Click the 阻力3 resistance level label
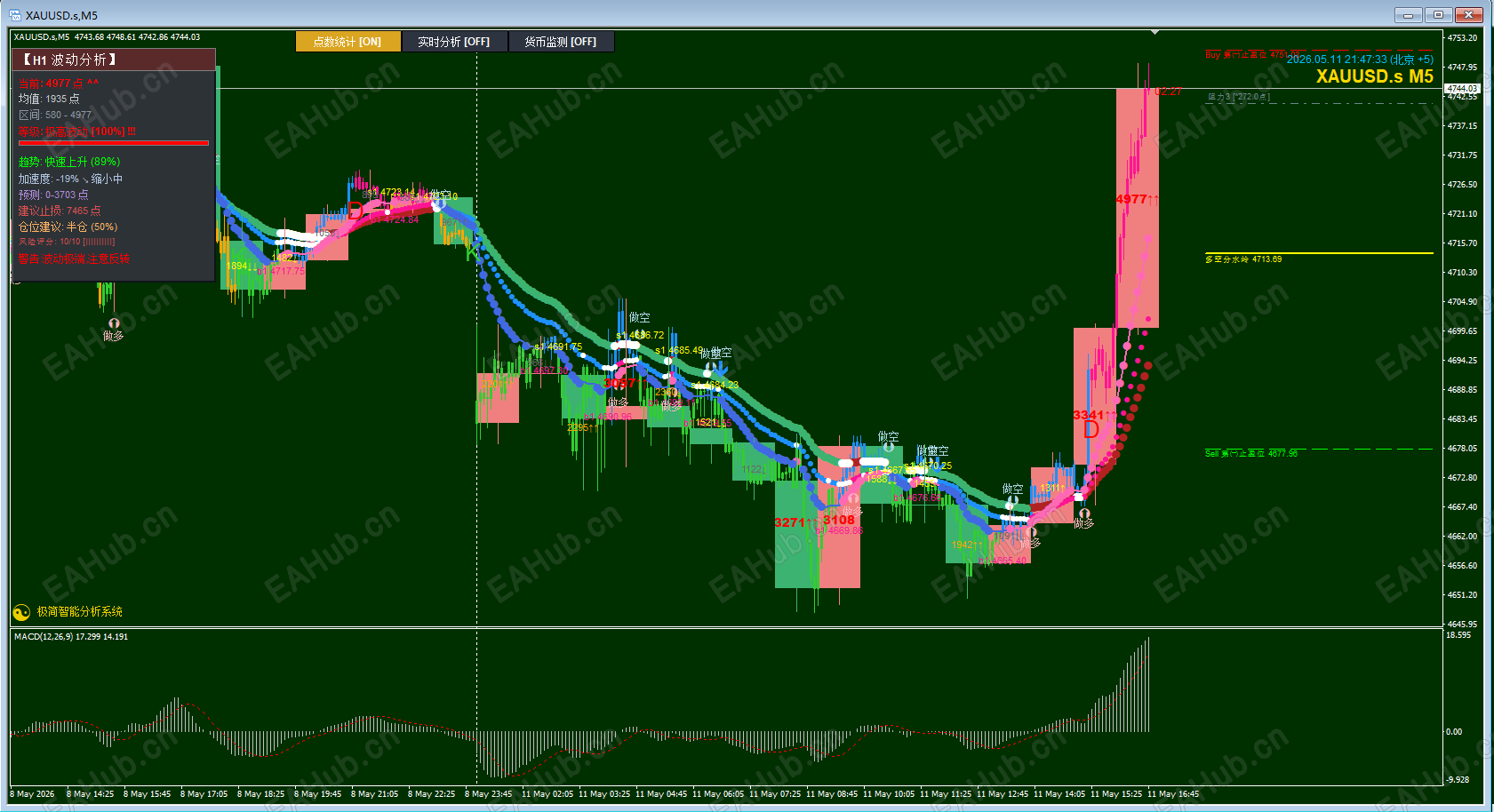This screenshot has width=1494, height=812. tap(1238, 97)
